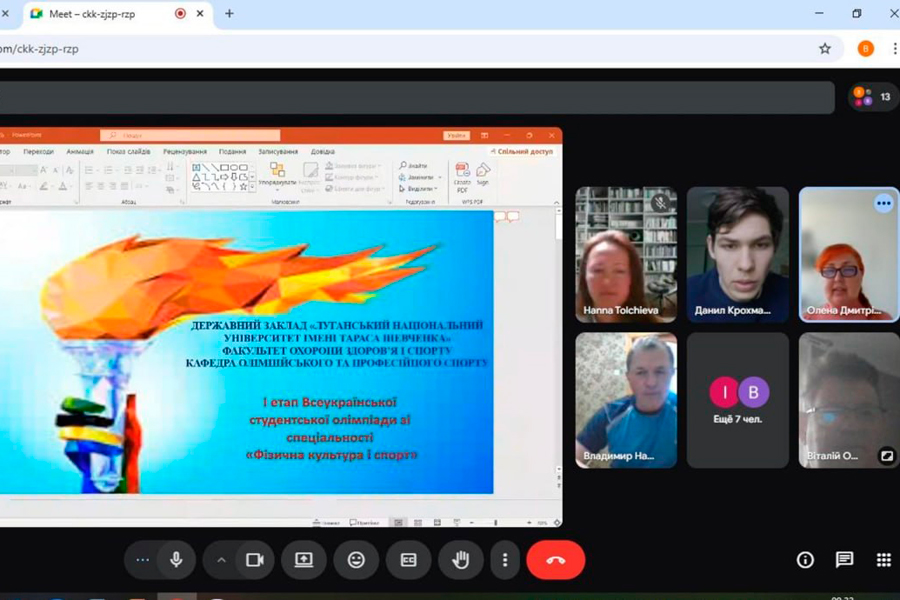Select the triangle shape in shapes gallery
Image resolution: width=900 pixels, height=600 pixels.
[x=196, y=177]
